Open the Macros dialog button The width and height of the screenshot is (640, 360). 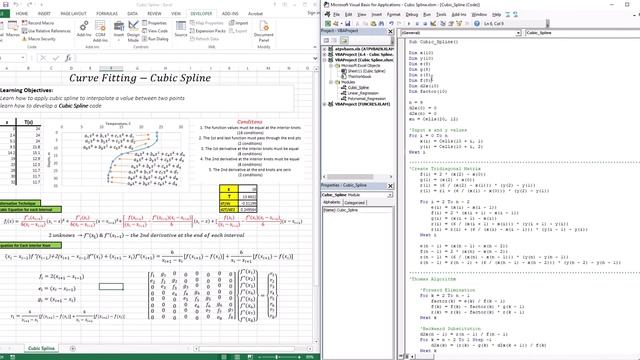pos(13,28)
